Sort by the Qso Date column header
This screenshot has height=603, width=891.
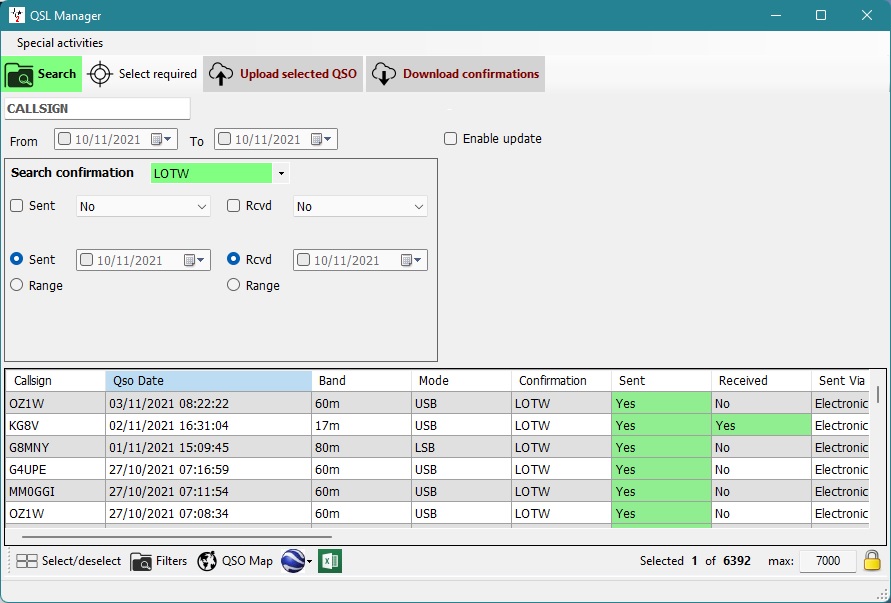pos(209,381)
